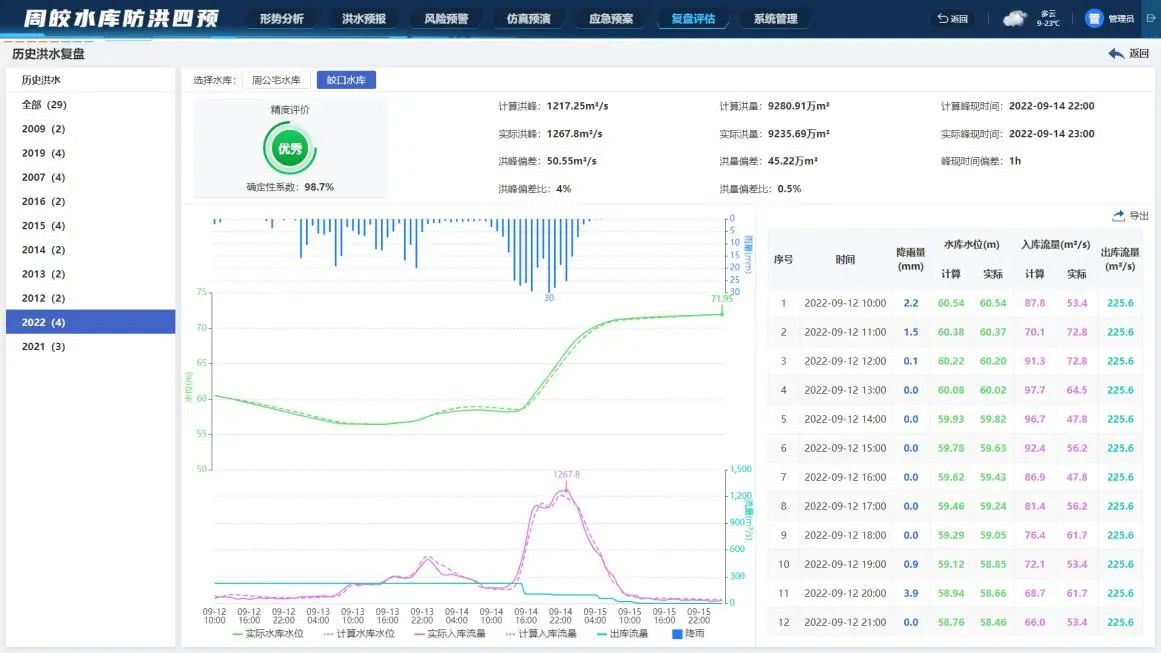1161x653 pixels.
Task: Click the weather cloud icon
Action: (1015, 18)
